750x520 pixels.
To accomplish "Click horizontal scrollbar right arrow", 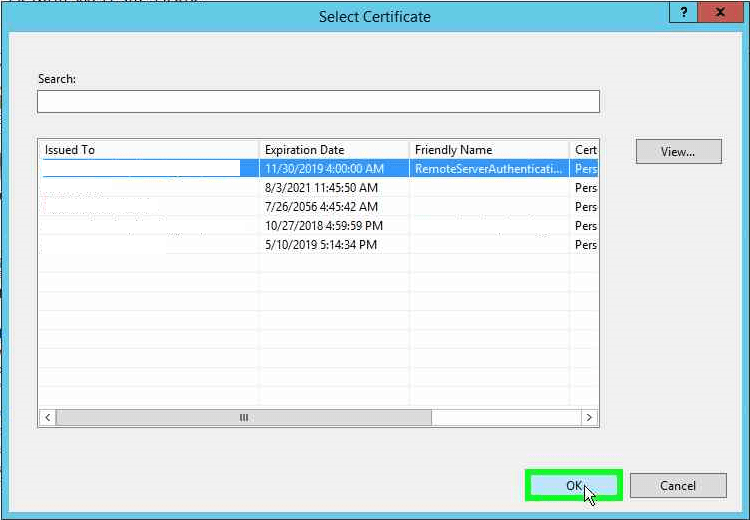I will (589, 417).
